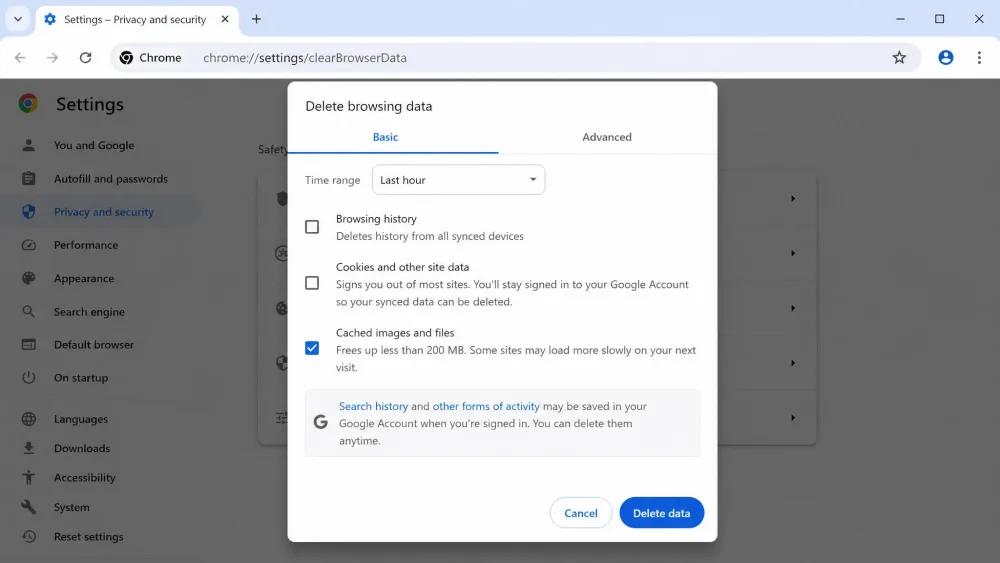Click the Autofill clipboard icon
Screen dimensions: 1000x563
coord(29,179)
